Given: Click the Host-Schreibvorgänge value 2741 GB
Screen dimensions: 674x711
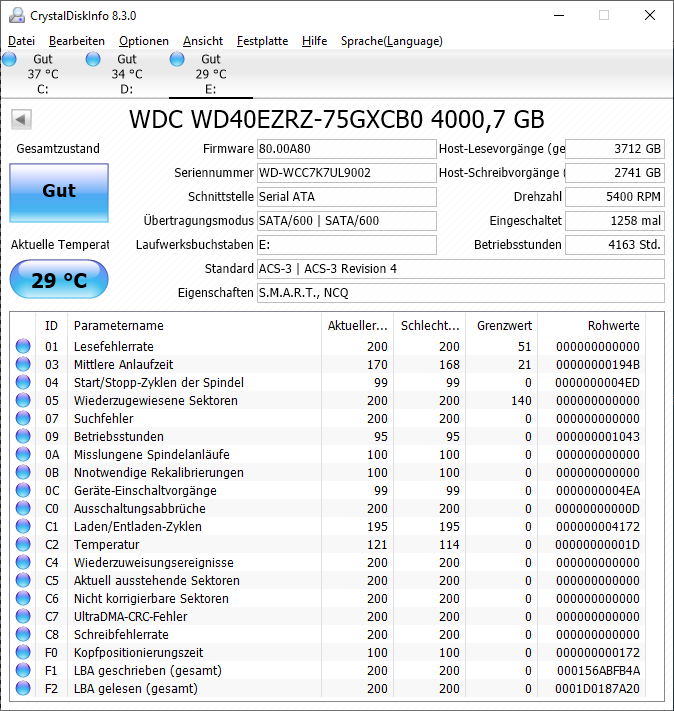Looking at the screenshot, I should (x=615, y=173).
